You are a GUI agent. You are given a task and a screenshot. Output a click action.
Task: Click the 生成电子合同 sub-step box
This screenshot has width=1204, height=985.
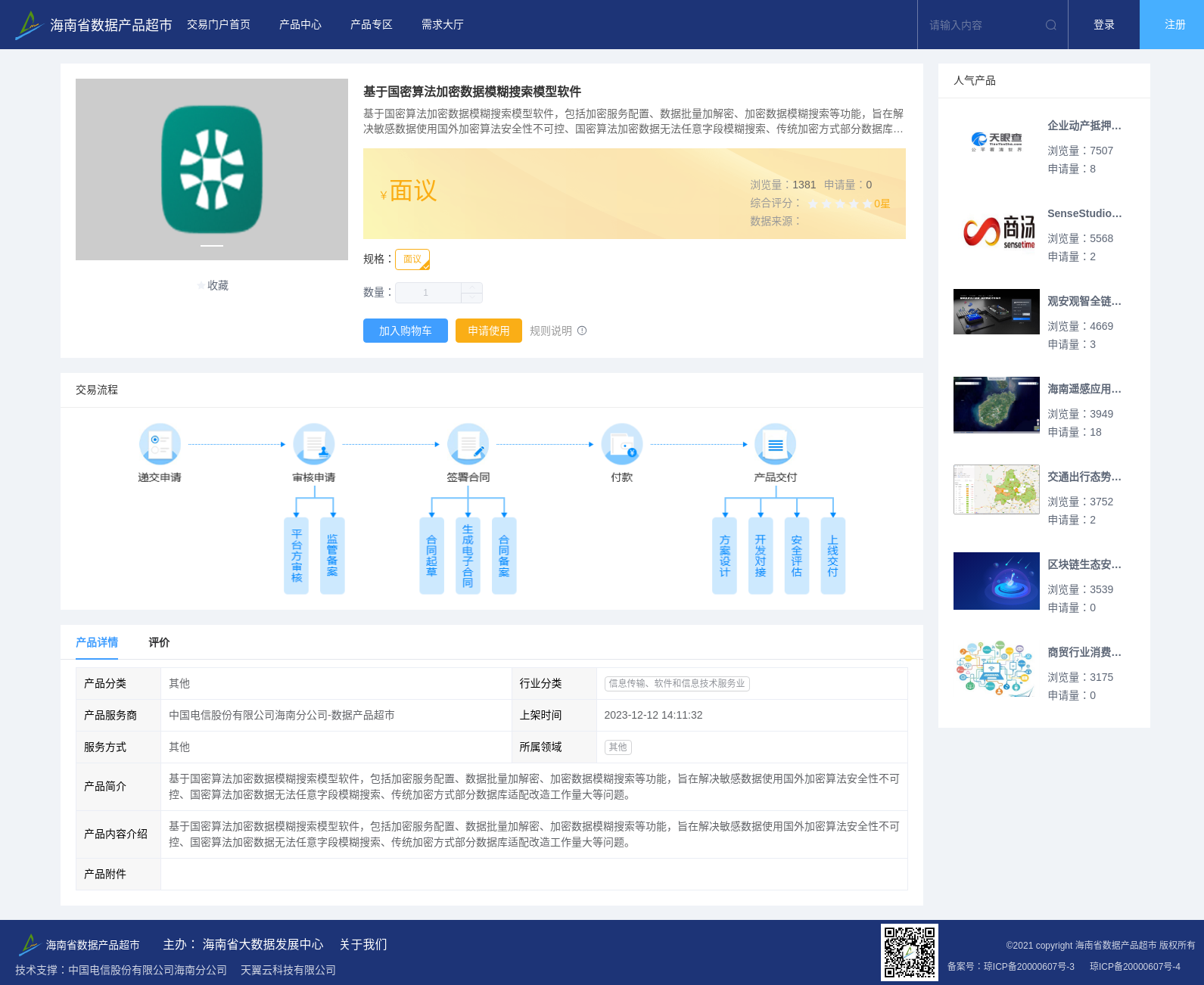pos(468,556)
